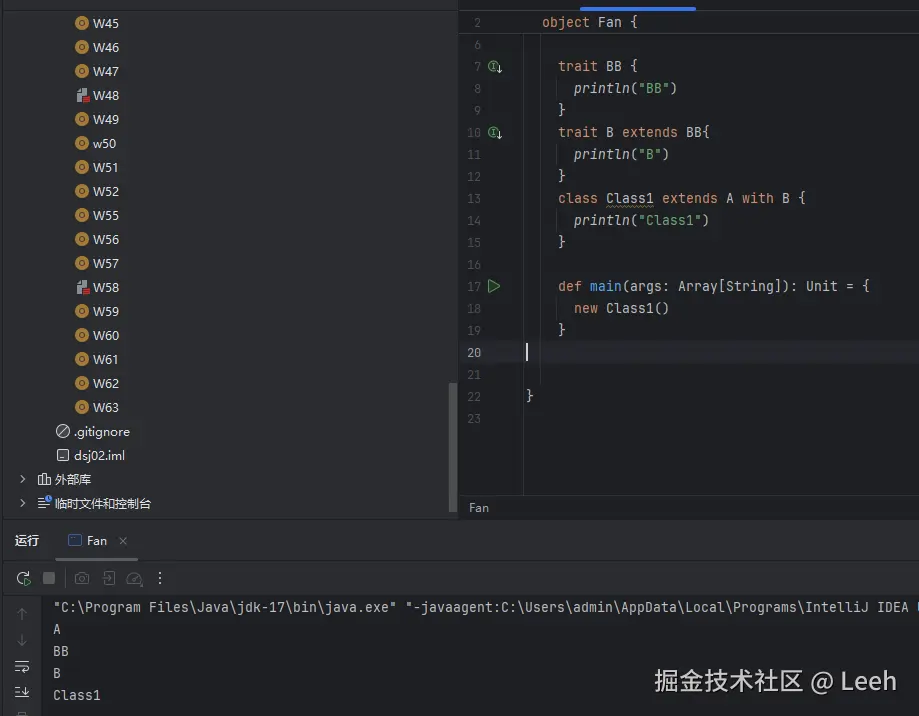Open the CPU profiler gauge icon
The image size is (919, 716).
[134, 578]
